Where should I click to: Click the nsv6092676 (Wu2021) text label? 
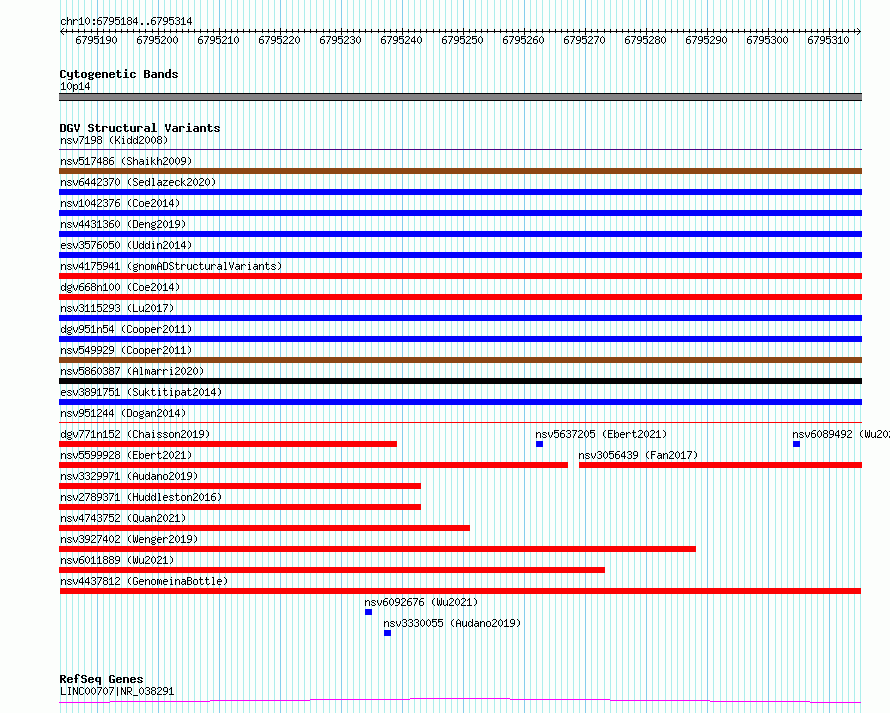(421, 602)
